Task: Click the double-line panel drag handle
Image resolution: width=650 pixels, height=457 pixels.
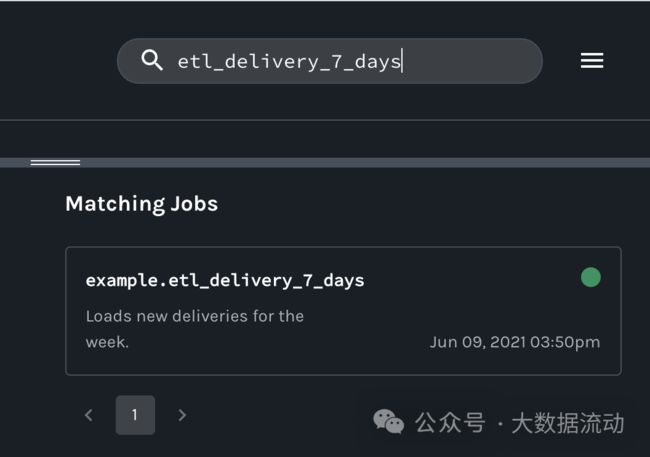Action: coord(55,162)
